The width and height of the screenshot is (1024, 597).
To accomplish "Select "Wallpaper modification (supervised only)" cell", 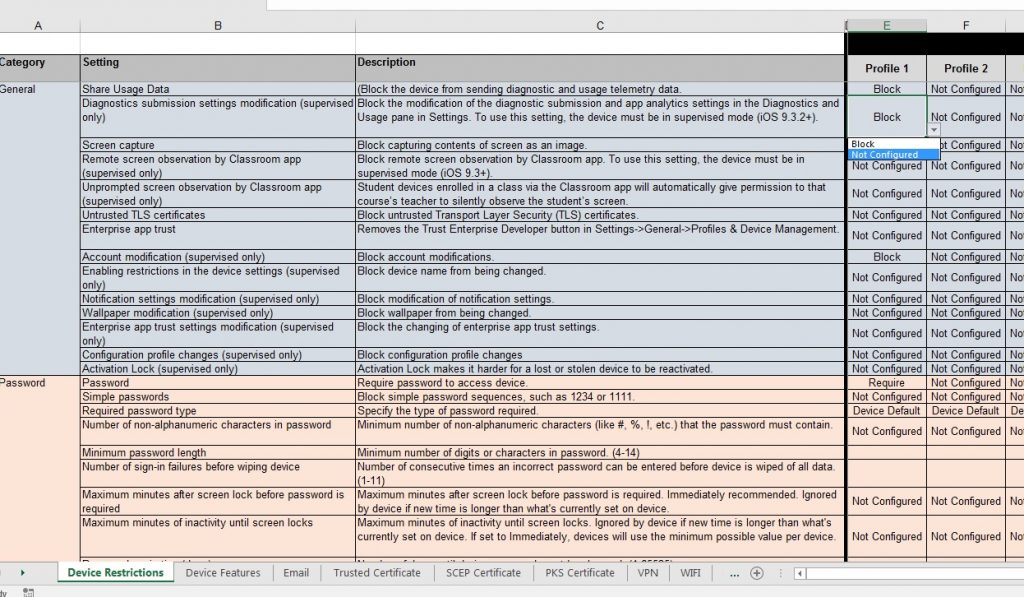I will click(x=217, y=313).
